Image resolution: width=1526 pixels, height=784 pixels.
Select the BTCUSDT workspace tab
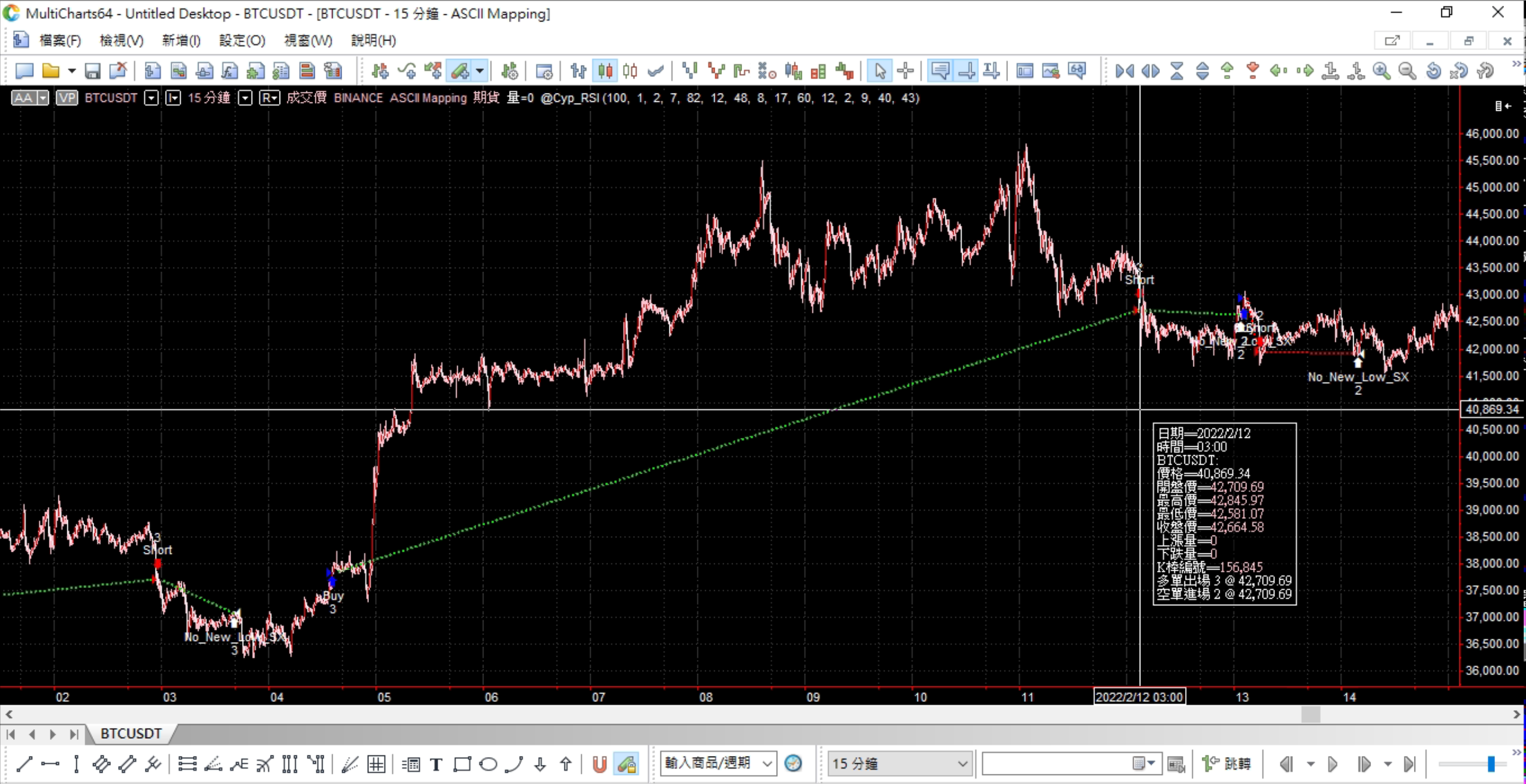click(131, 733)
